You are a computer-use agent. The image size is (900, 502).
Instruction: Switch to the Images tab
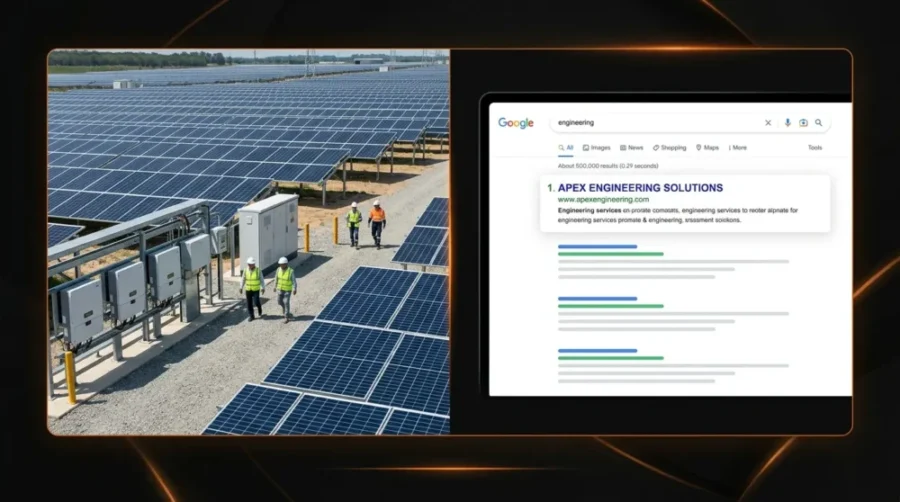597,148
